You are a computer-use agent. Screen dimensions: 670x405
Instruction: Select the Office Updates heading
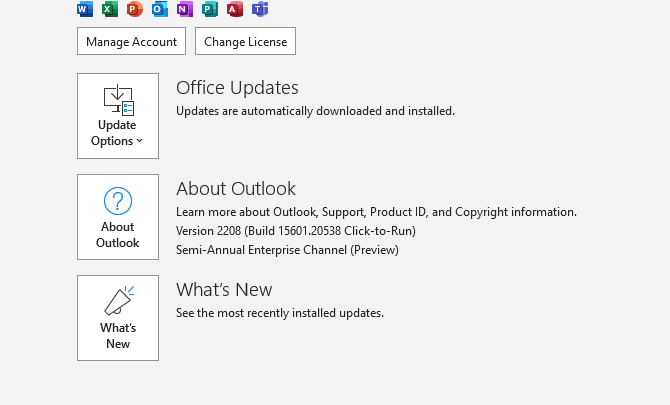tap(237, 88)
